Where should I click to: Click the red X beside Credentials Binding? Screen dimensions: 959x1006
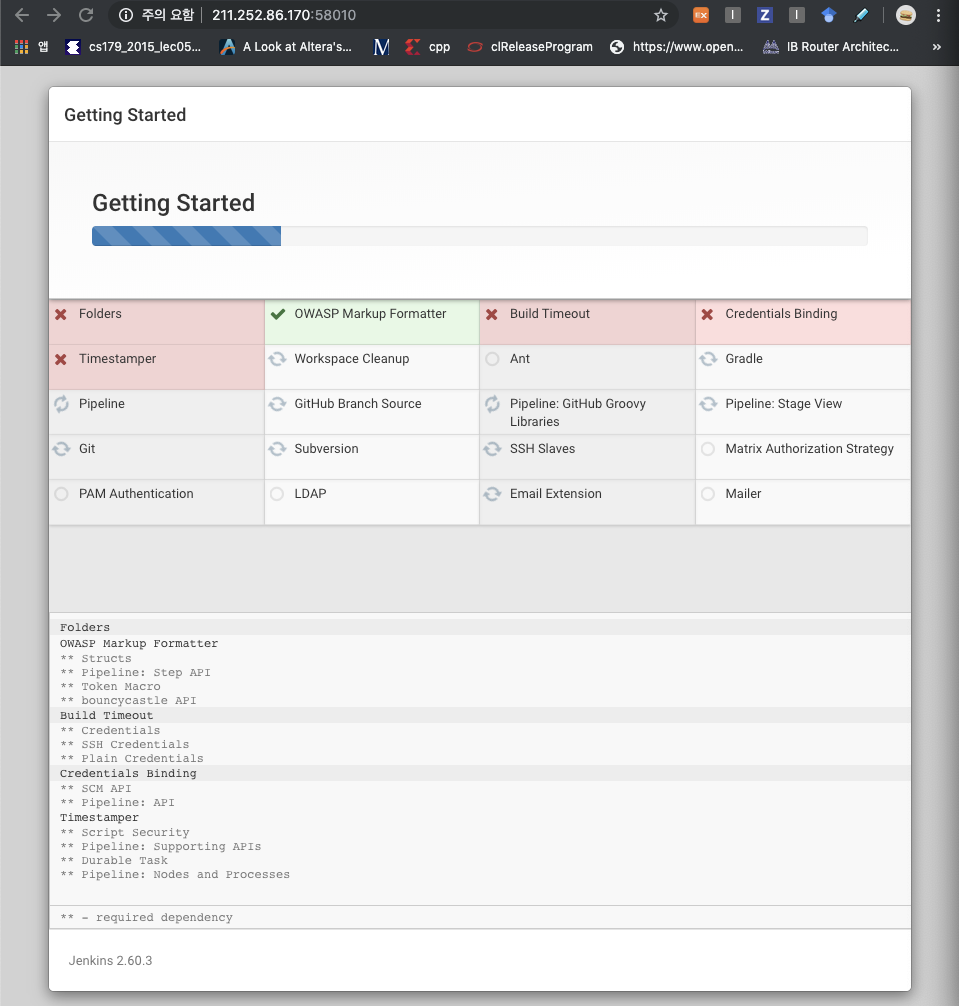[x=708, y=314]
